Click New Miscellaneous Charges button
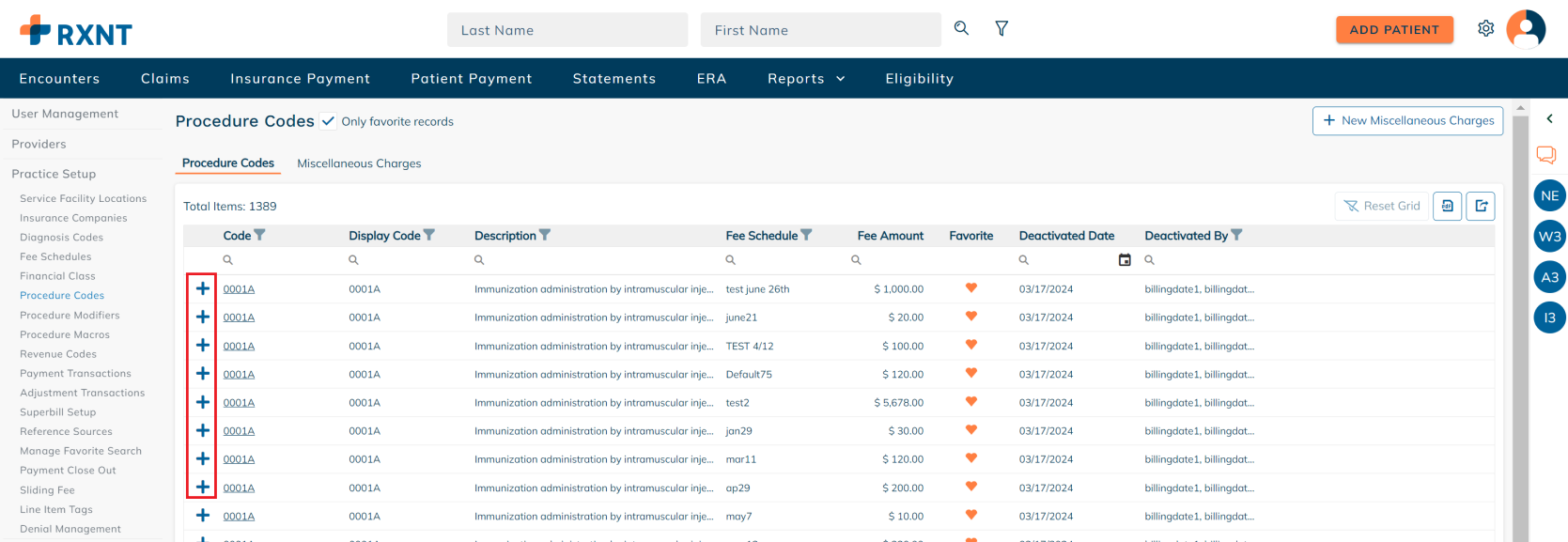This screenshot has height=542, width=1568. [x=1408, y=120]
